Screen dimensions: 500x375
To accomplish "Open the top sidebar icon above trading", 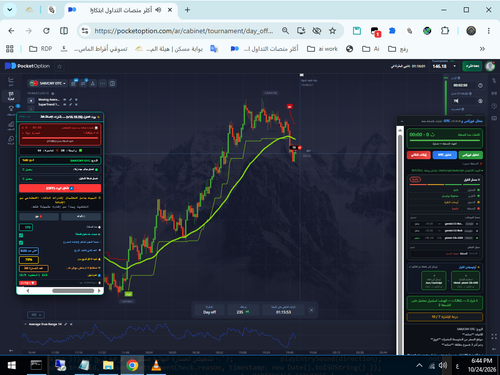I will 11,81.
